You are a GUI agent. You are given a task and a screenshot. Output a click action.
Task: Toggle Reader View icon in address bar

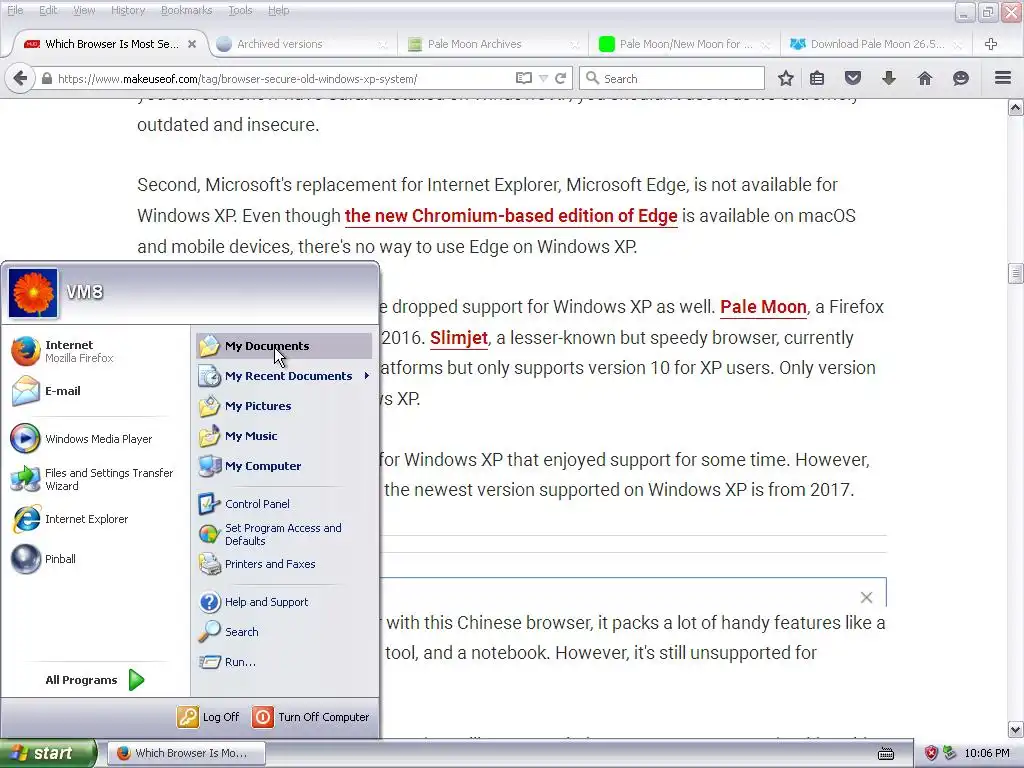[x=523, y=78]
